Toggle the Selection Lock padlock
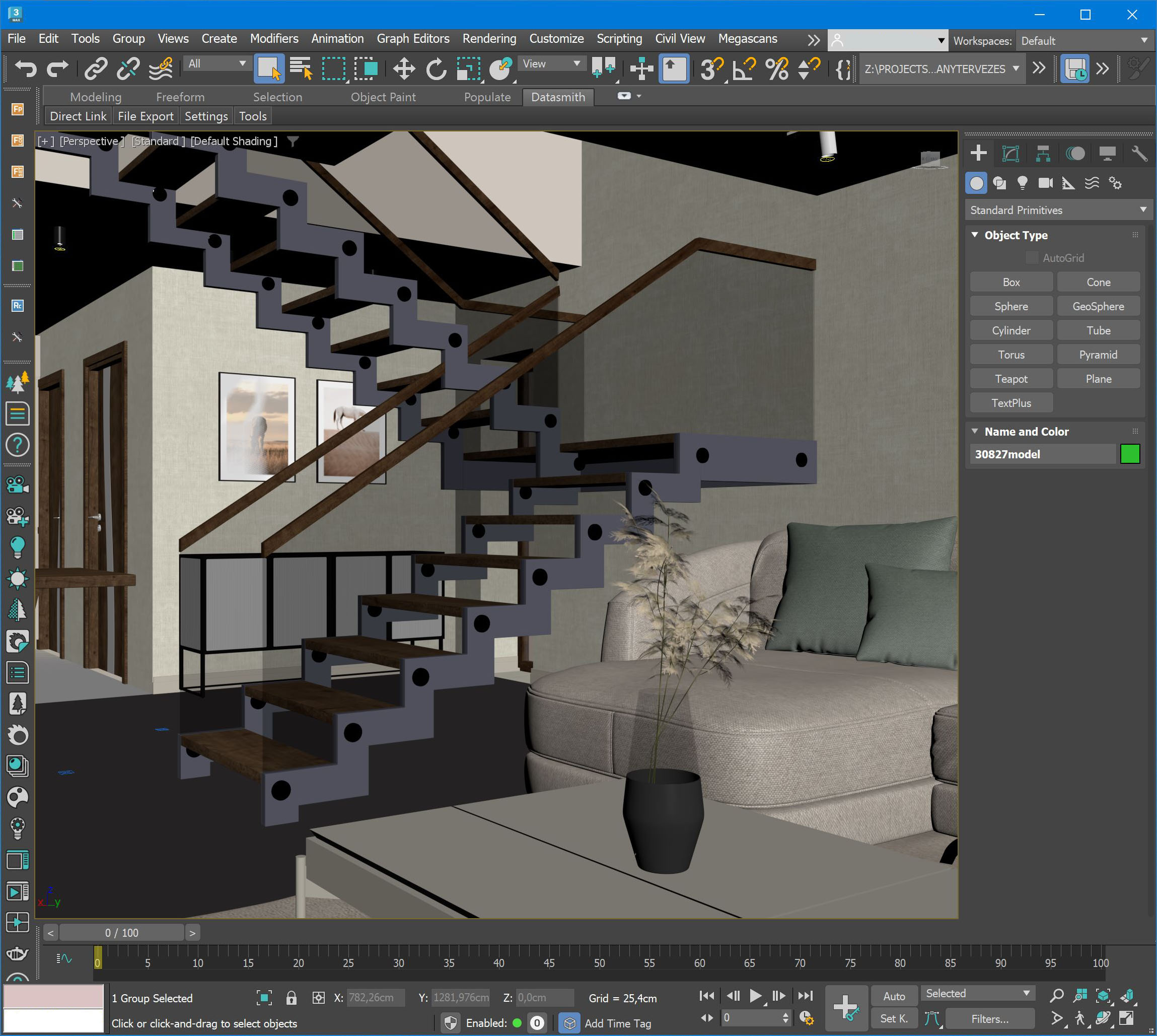1157x1036 pixels. point(291,997)
